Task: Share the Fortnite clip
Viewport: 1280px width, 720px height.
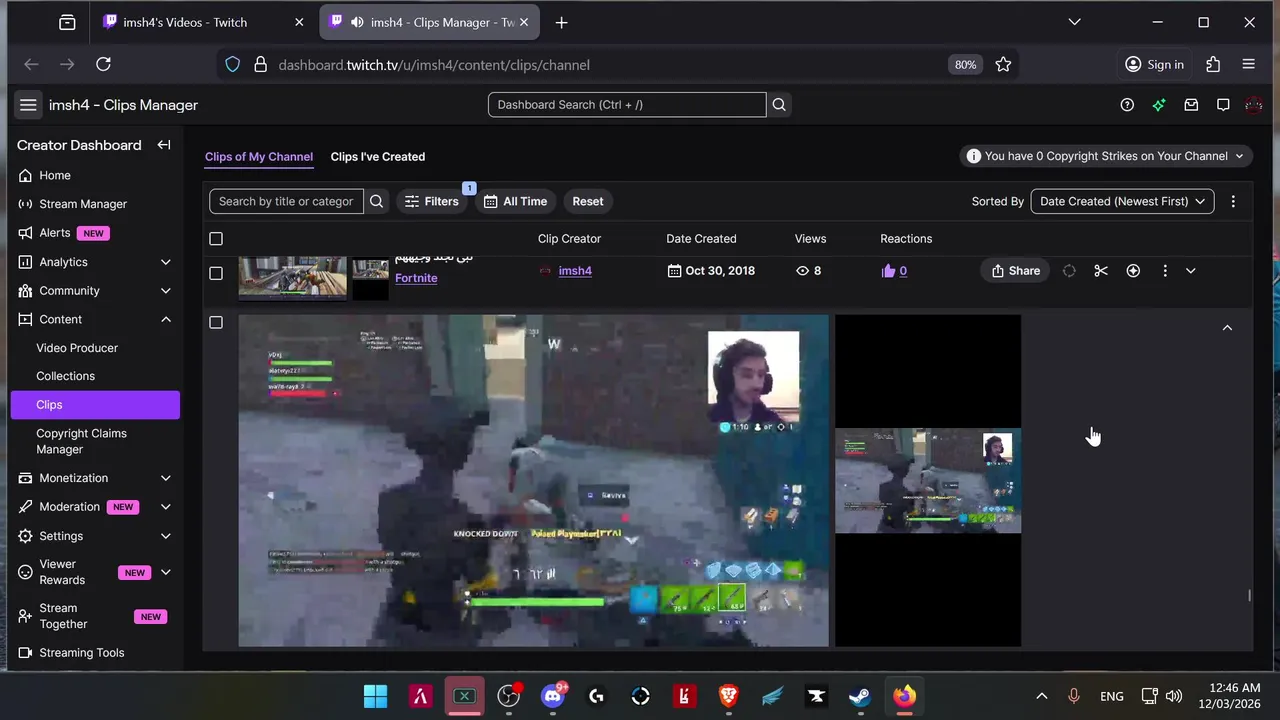Action: (1016, 271)
